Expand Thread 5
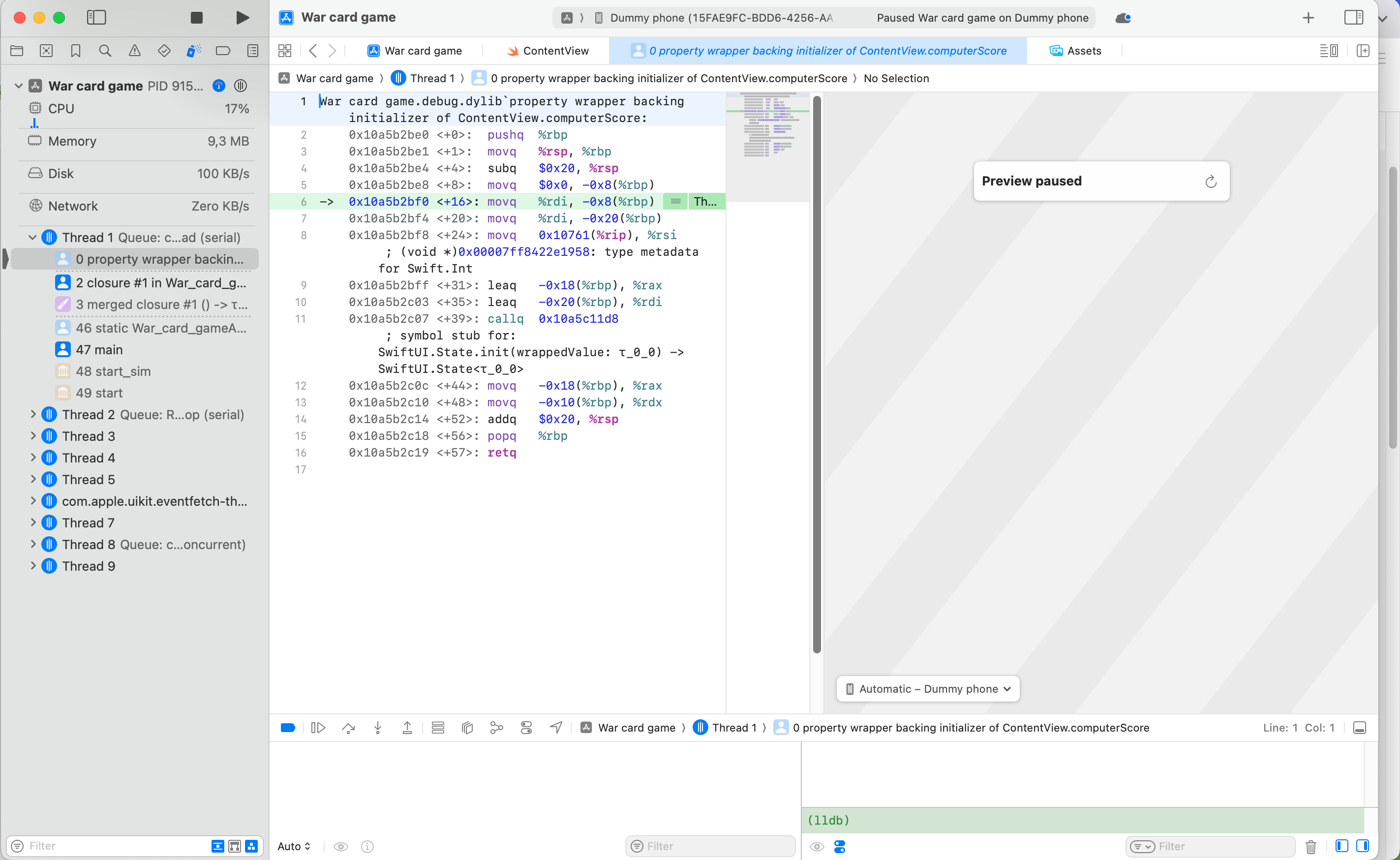 click(x=32, y=480)
